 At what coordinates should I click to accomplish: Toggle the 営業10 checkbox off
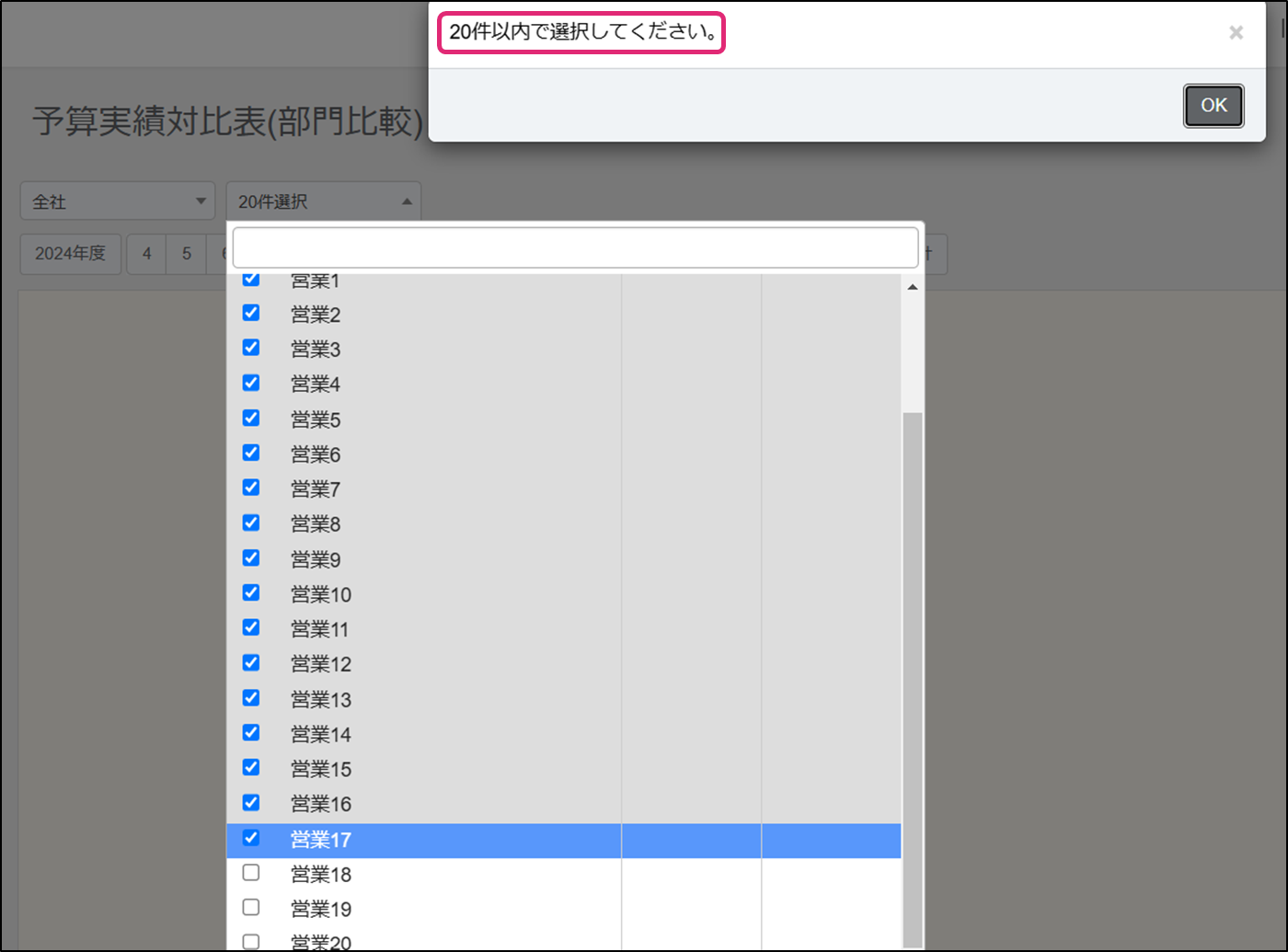(x=251, y=593)
